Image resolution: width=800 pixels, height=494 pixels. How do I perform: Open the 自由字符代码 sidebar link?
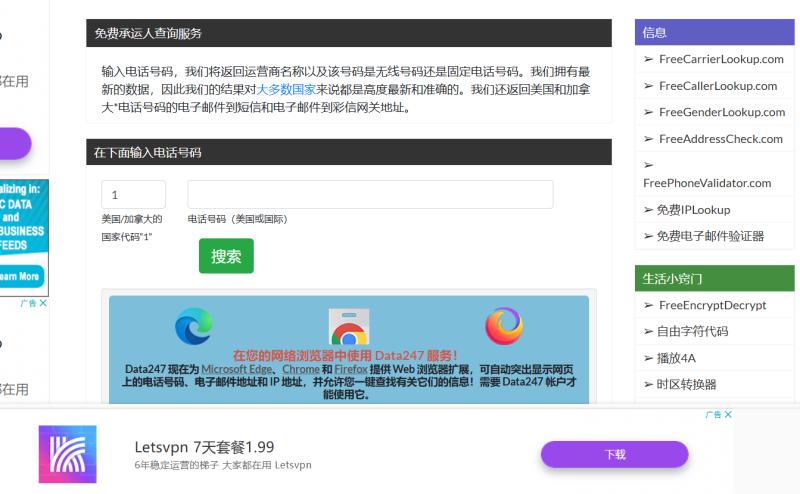coord(692,332)
